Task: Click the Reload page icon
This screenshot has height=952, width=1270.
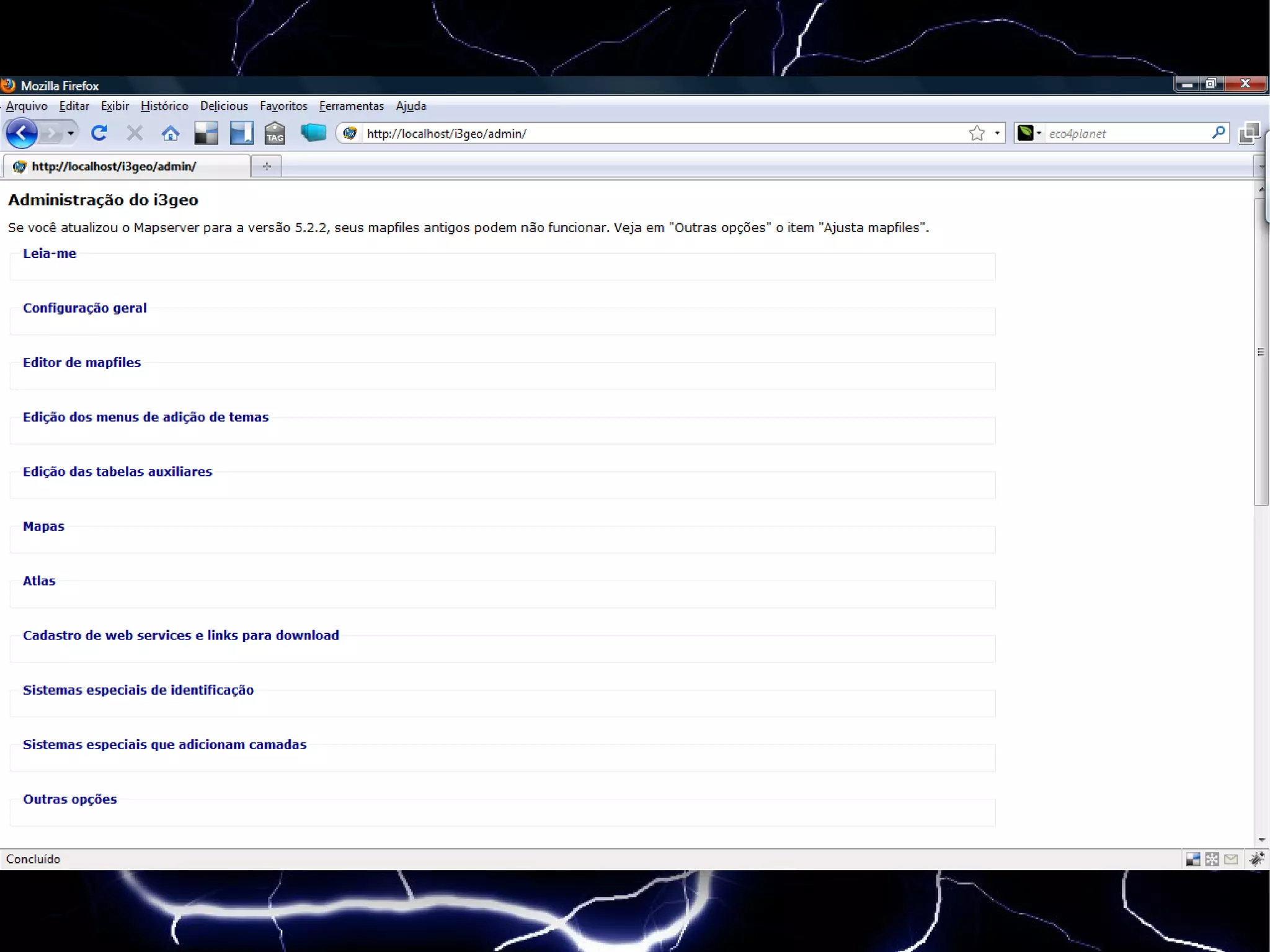Action: pos(99,133)
